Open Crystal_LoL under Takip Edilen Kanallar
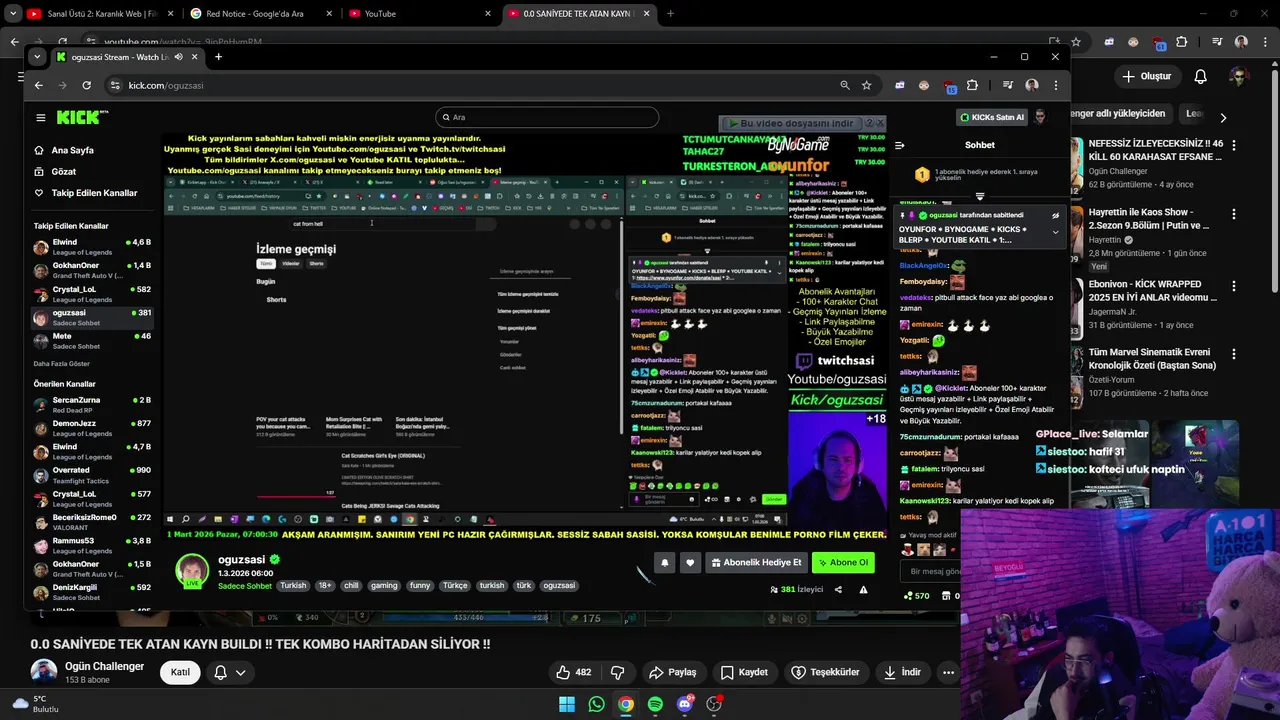The image size is (1280, 720). pyautogui.click(x=92, y=294)
